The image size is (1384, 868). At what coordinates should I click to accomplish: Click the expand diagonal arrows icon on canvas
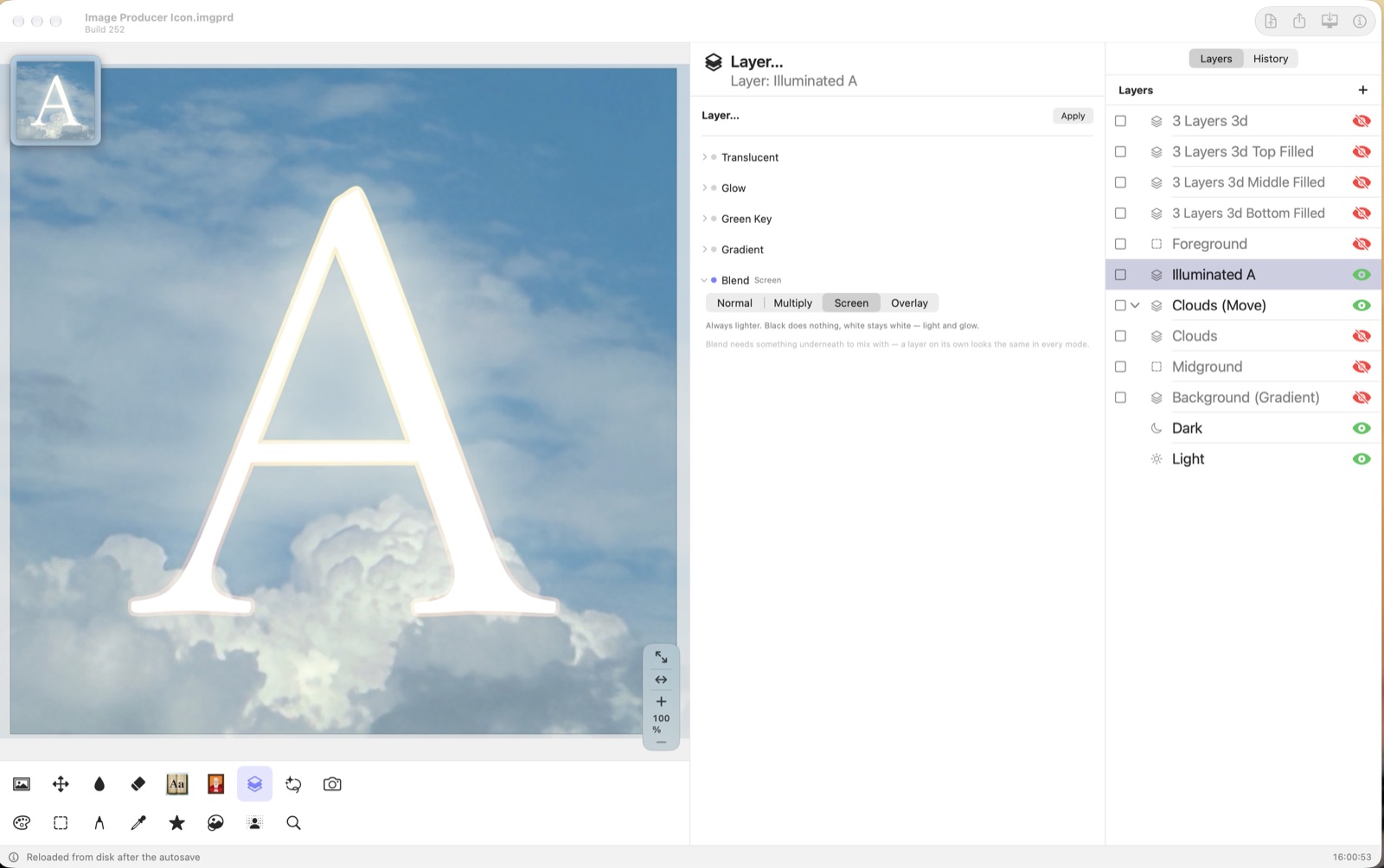(x=661, y=658)
